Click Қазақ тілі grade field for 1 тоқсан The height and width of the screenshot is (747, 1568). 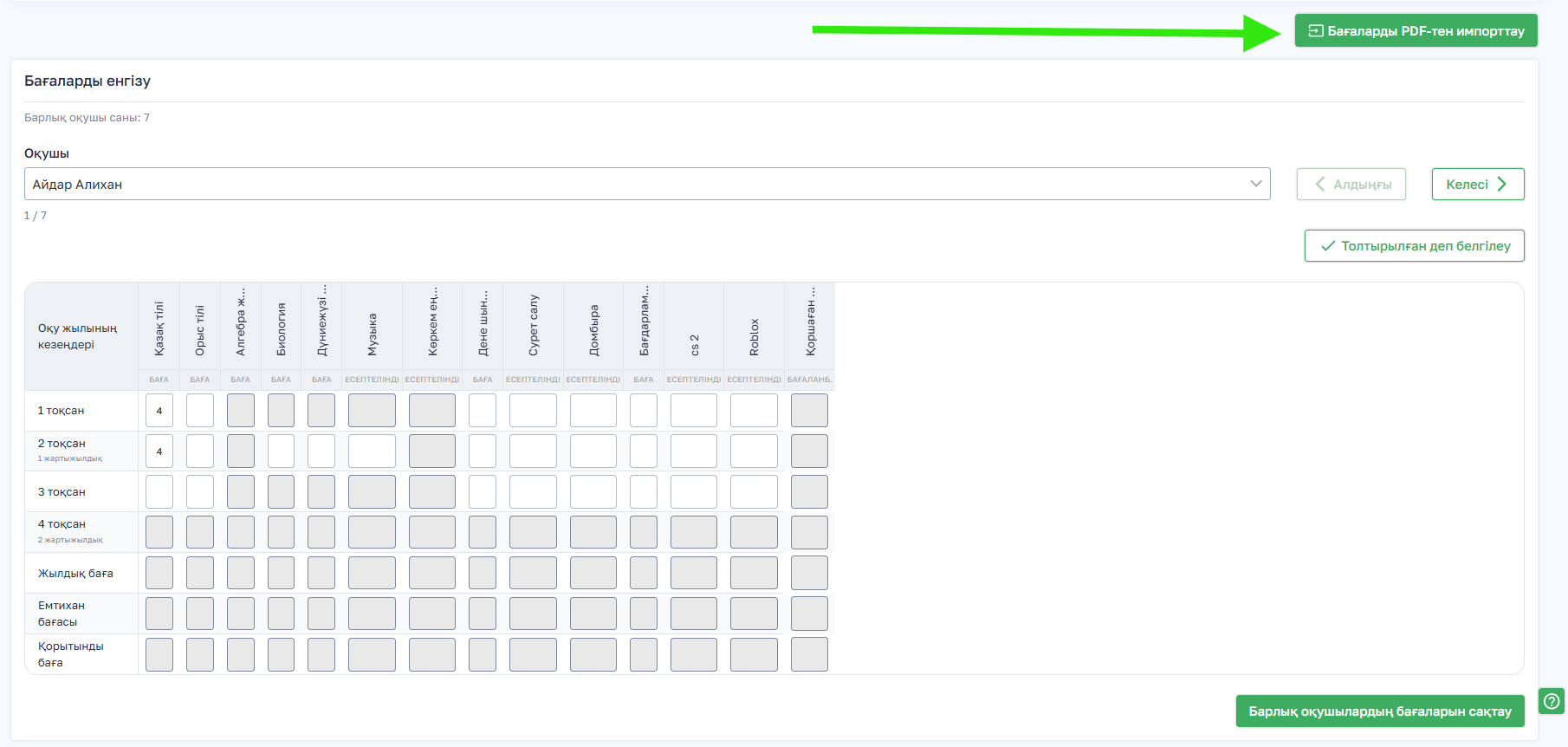tap(159, 411)
